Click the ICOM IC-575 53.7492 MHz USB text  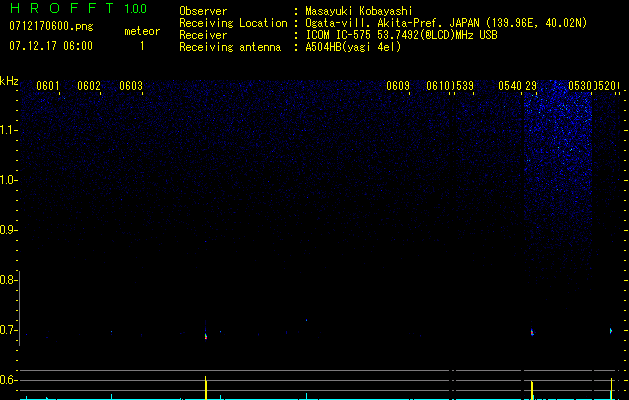401,35
